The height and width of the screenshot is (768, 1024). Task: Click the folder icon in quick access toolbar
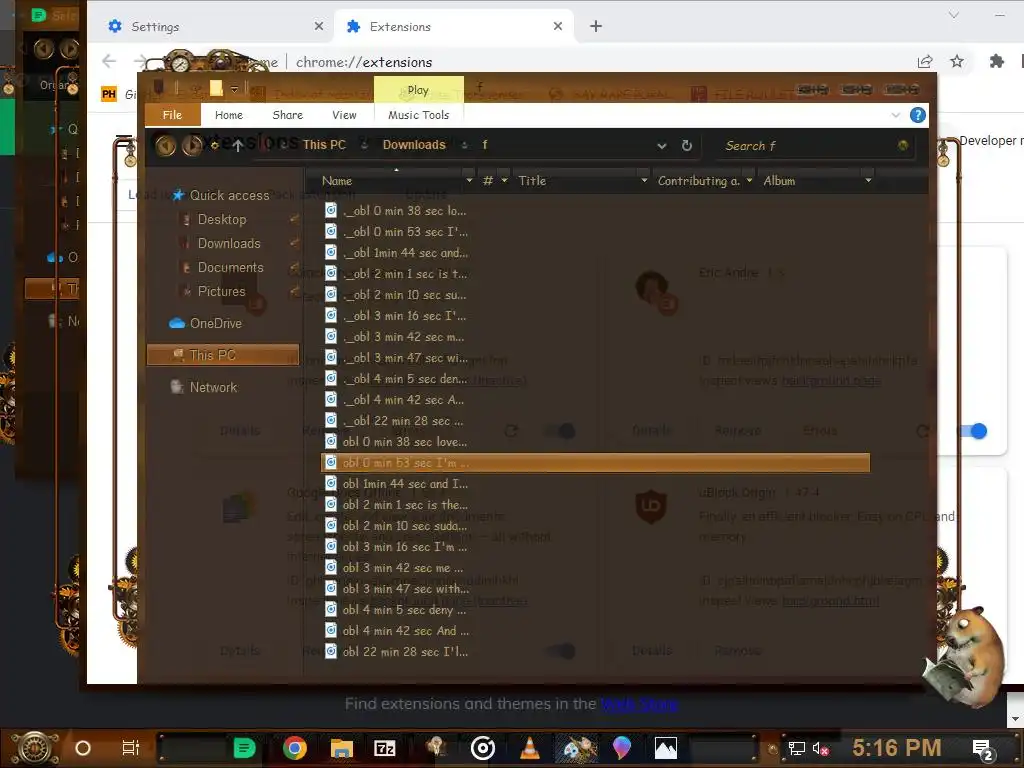pos(216,88)
